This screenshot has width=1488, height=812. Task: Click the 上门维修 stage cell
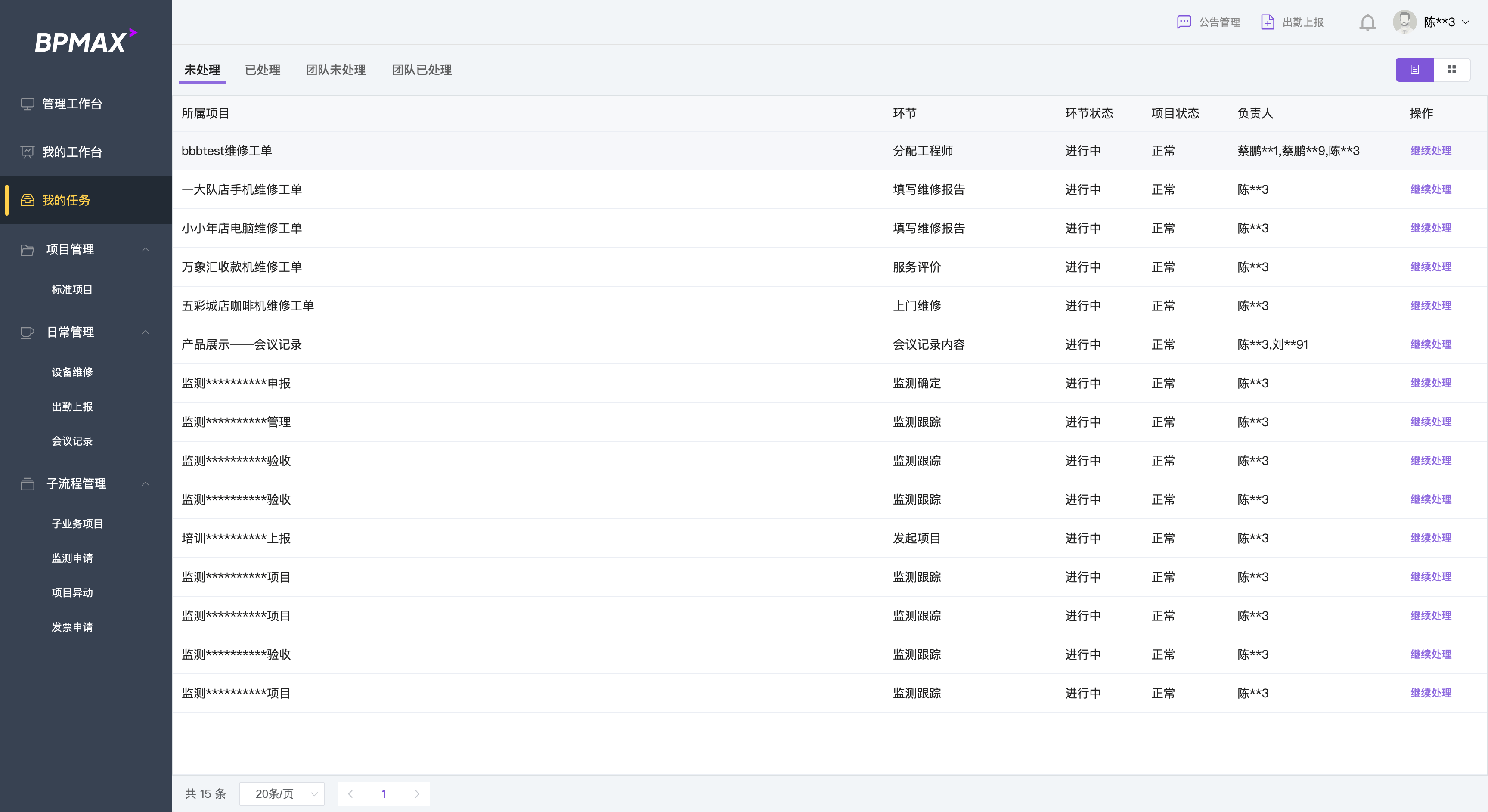917,306
